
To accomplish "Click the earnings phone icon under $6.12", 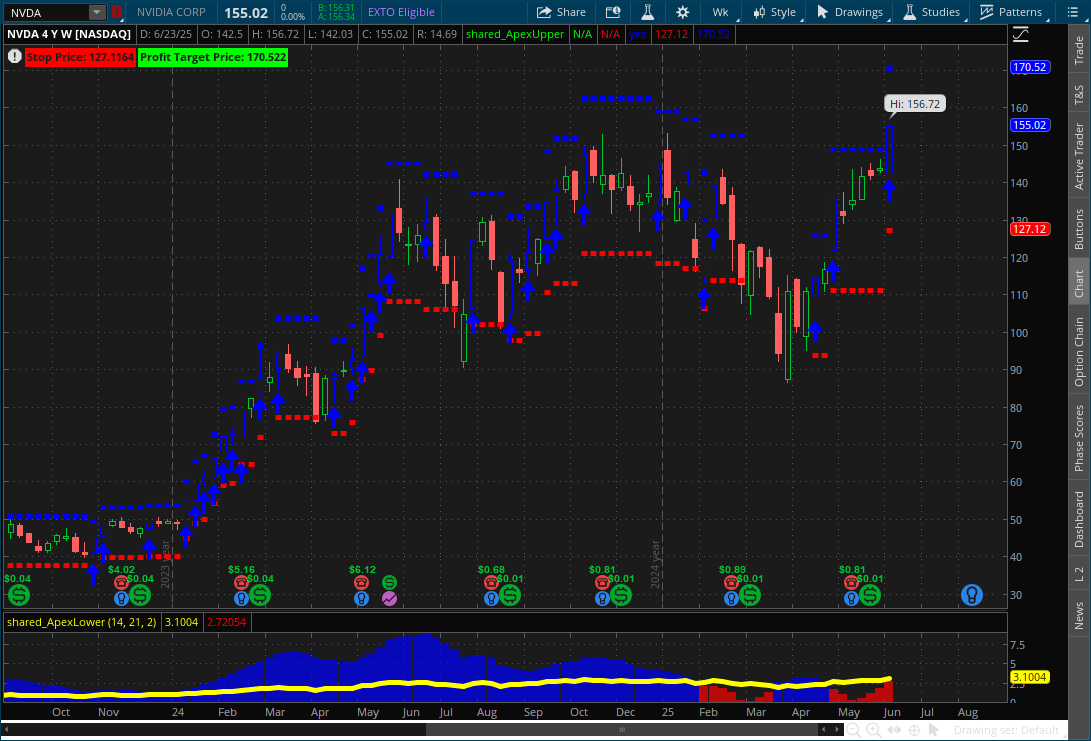I will pos(361,582).
